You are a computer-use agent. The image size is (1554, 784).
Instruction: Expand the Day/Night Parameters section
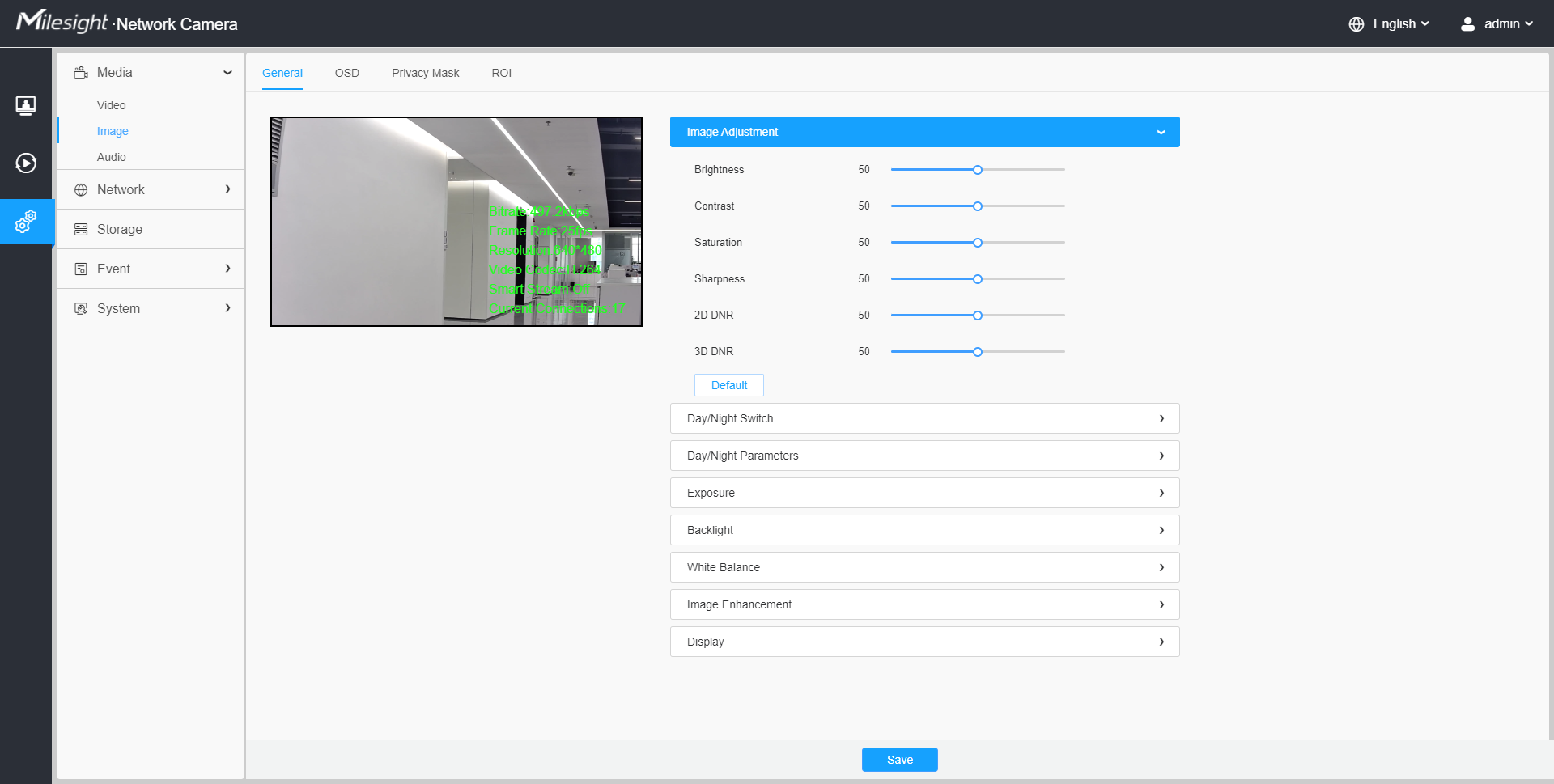coord(925,456)
